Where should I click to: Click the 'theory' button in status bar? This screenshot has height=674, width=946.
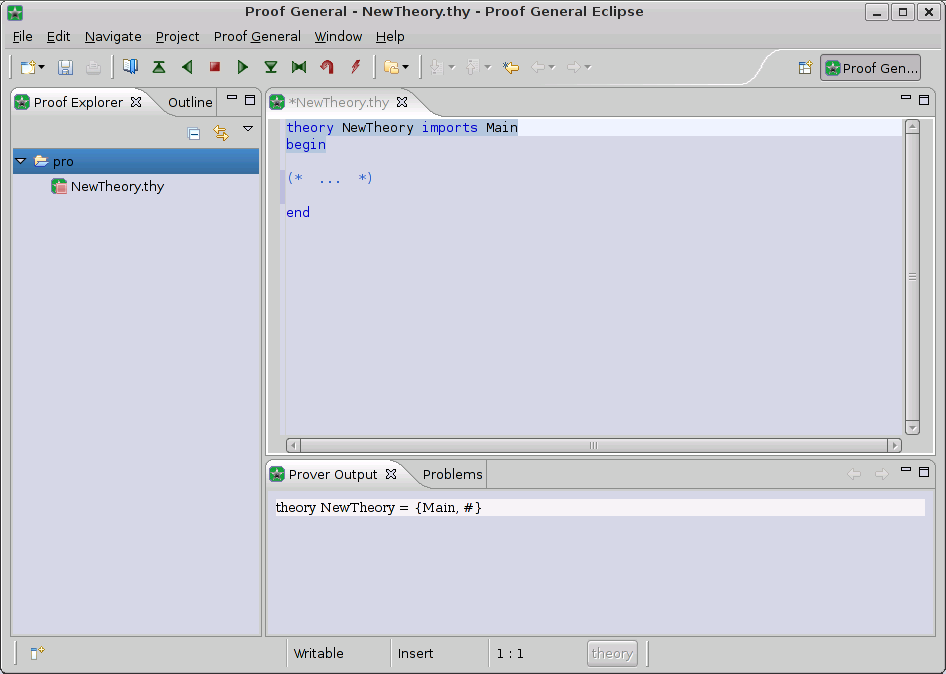point(612,653)
